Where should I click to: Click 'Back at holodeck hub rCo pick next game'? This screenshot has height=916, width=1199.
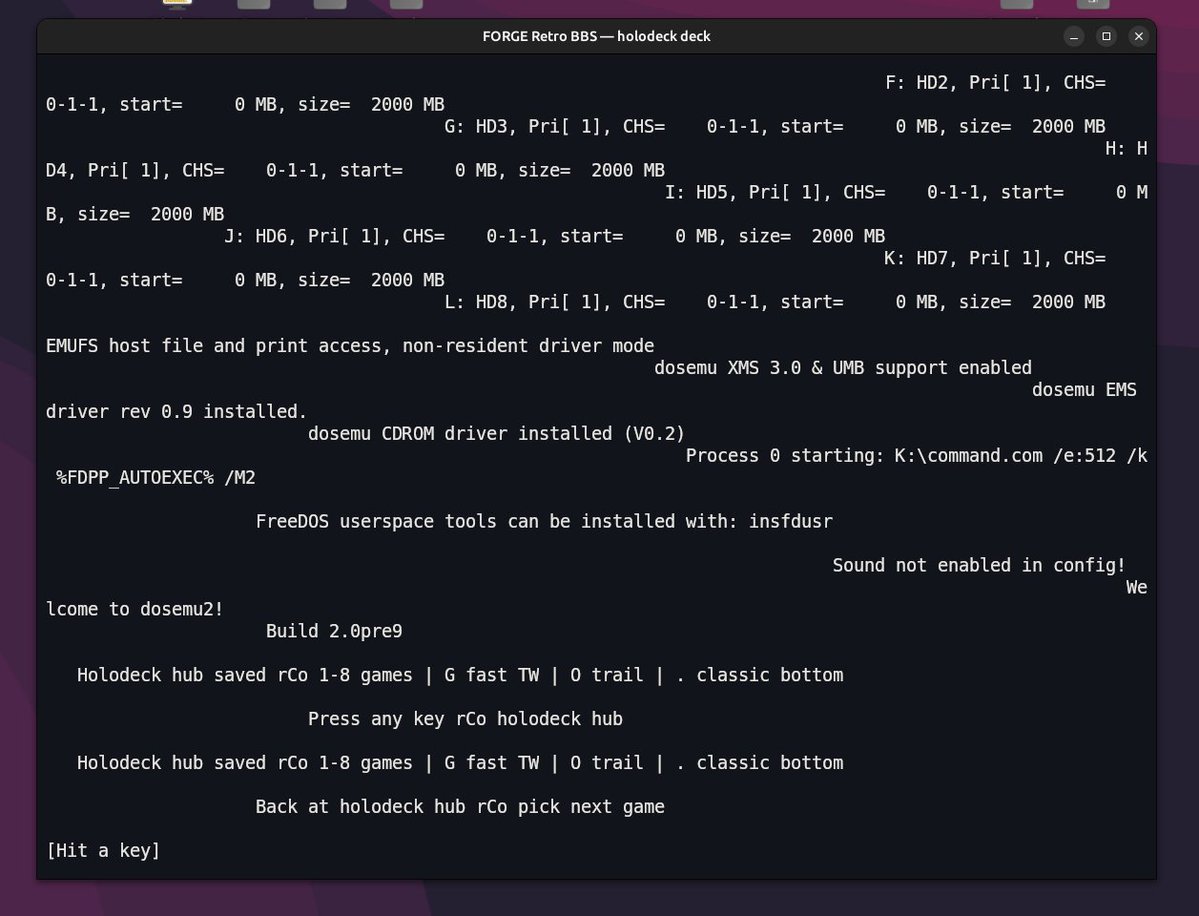point(460,807)
